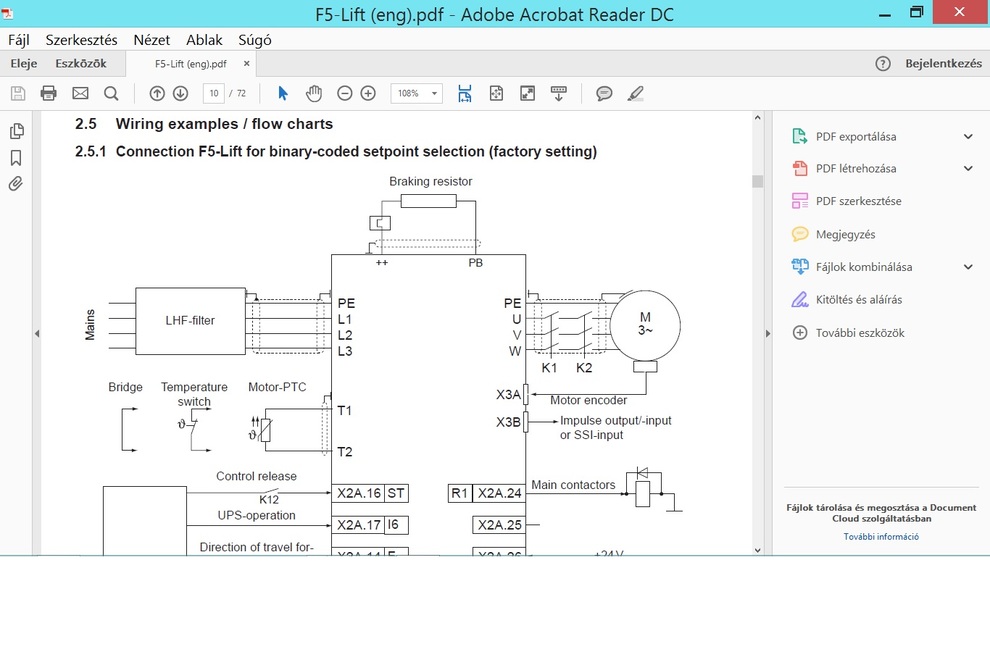Open the bookmarks panel in the left sidebar
The image size is (990, 652).
tap(16, 158)
